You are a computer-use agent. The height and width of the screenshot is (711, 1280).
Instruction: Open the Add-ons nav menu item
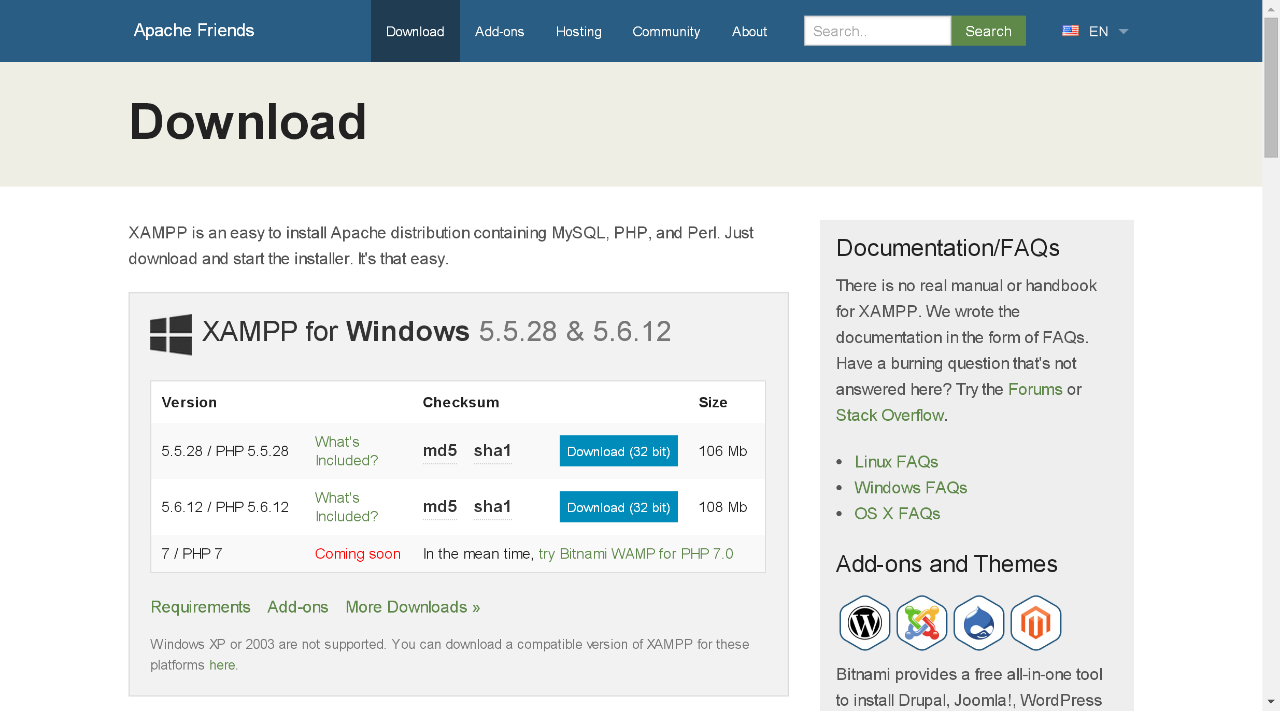click(x=500, y=31)
